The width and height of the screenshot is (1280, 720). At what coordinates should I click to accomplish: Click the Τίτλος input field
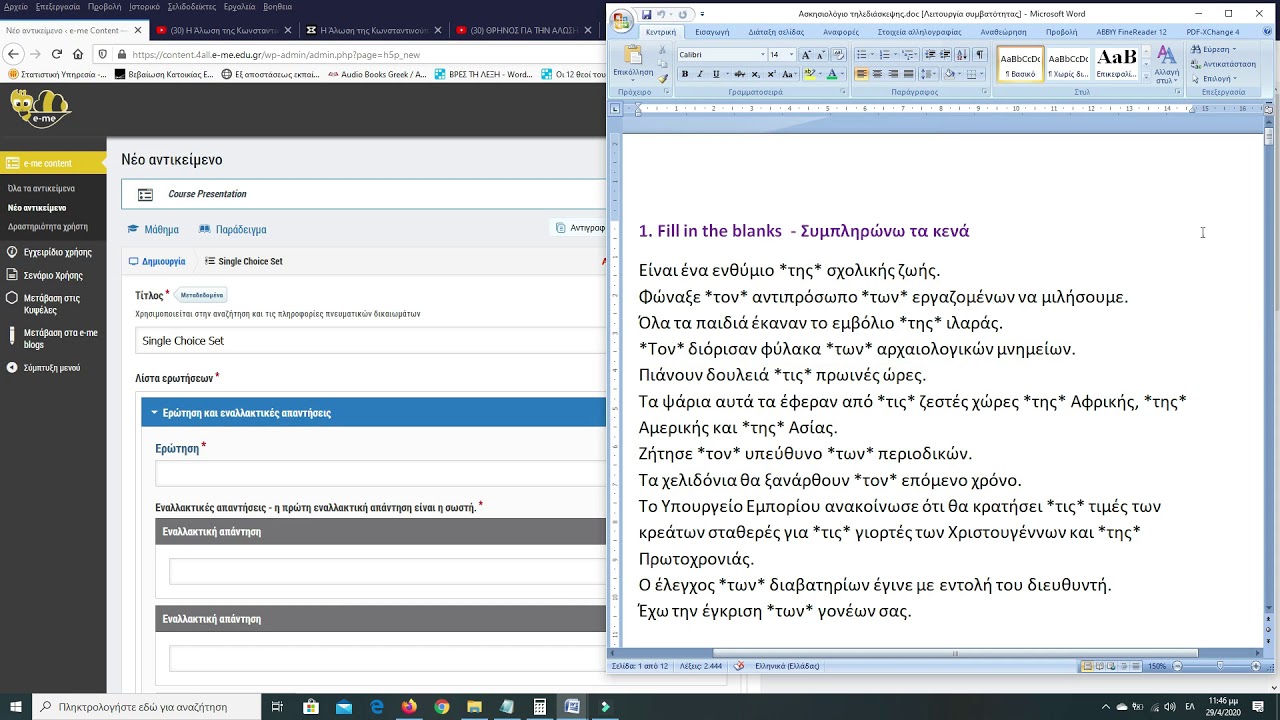pyautogui.click(x=370, y=341)
